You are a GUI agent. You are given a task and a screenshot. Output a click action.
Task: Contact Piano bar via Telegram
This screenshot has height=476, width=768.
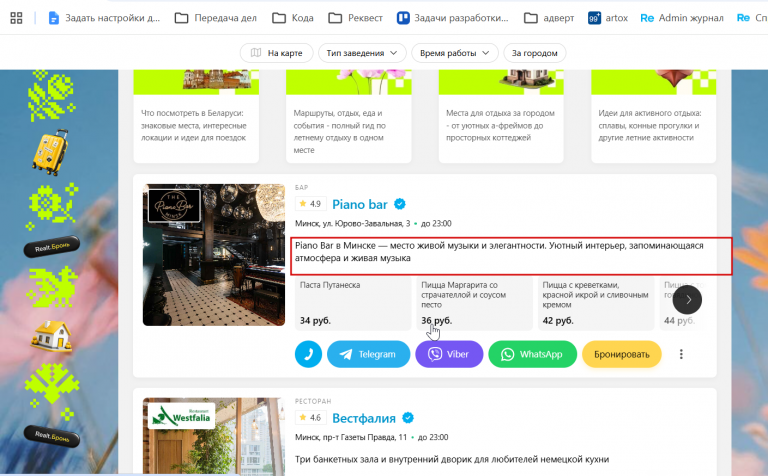click(x=368, y=354)
